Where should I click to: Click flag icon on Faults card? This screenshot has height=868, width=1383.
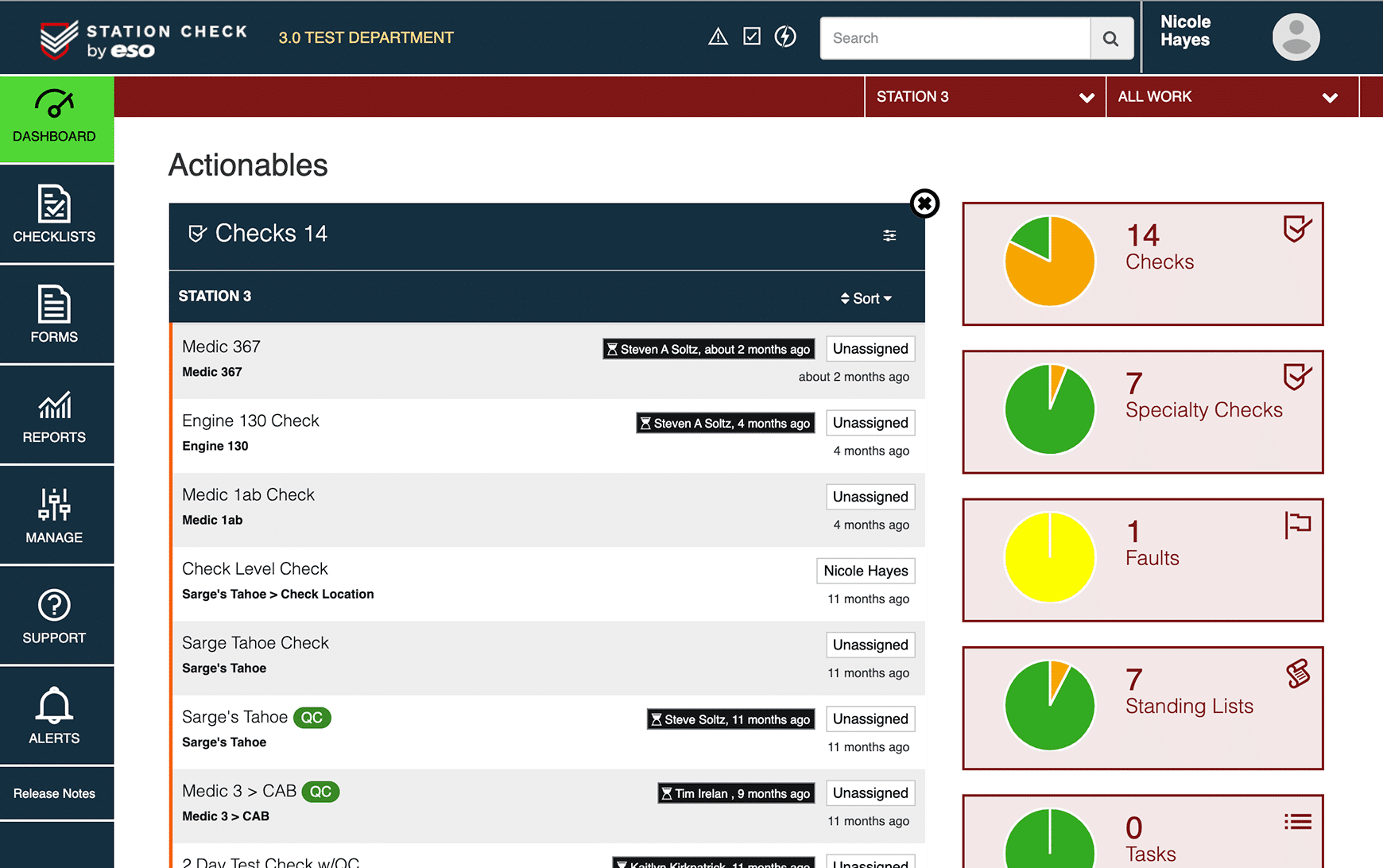coord(1297,525)
